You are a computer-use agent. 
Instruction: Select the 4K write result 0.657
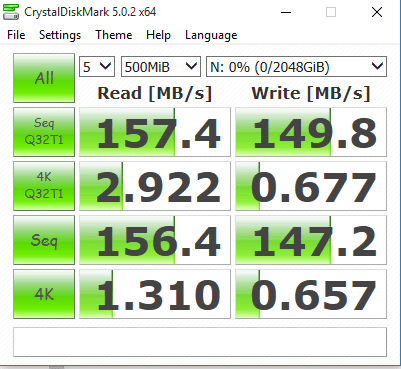(311, 294)
